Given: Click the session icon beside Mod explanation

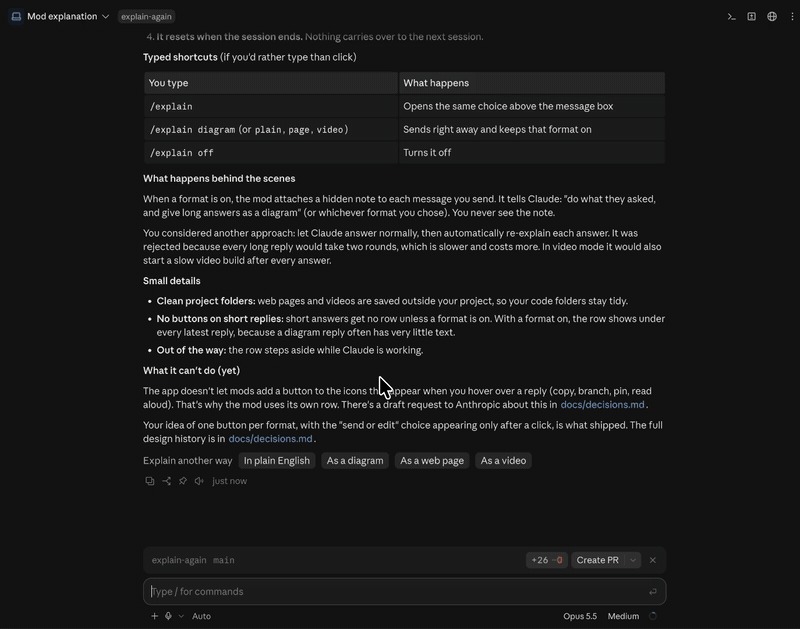Looking at the screenshot, I should [x=16, y=16].
